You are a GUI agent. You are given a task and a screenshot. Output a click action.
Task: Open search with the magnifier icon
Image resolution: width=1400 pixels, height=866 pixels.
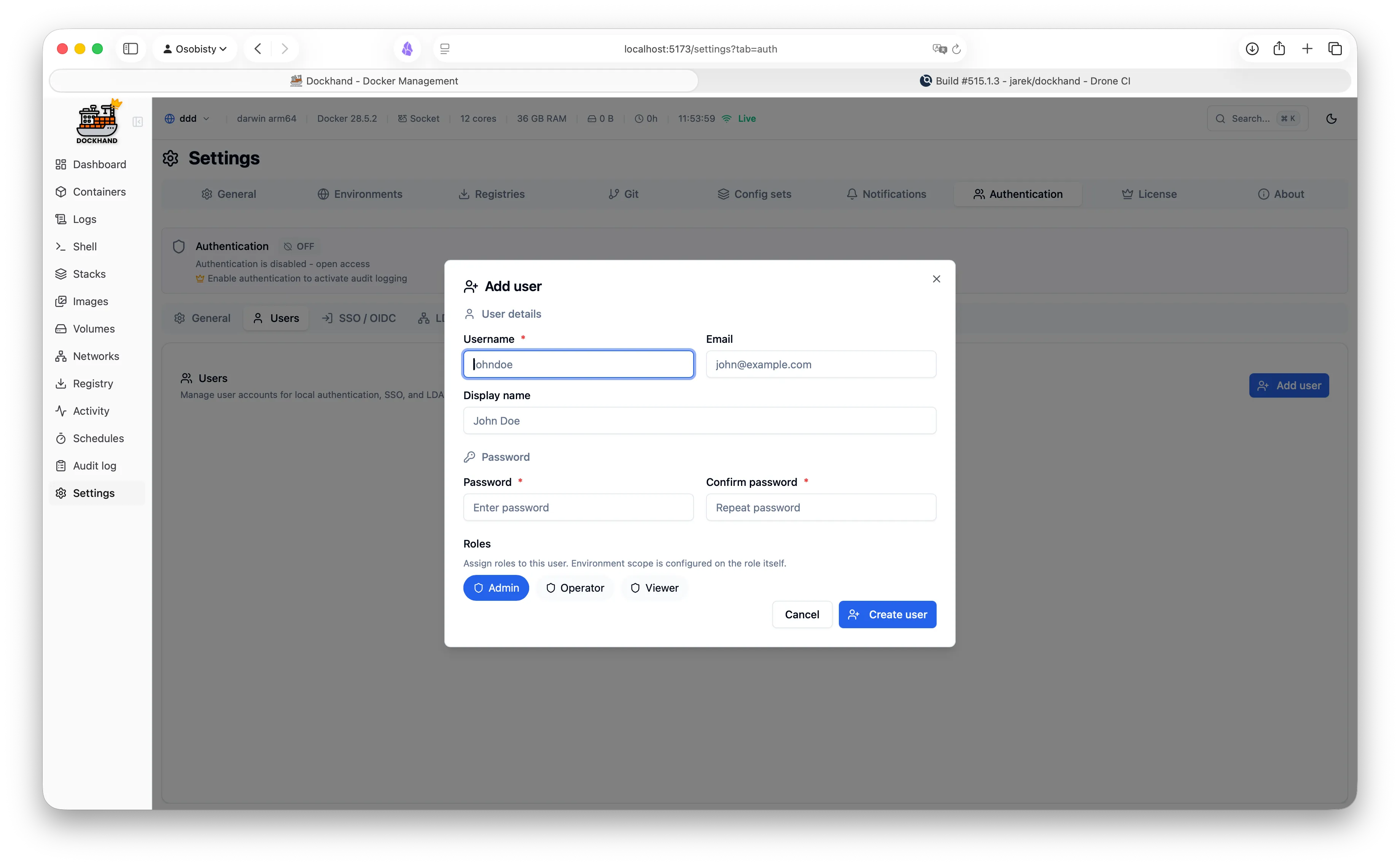(1221, 118)
